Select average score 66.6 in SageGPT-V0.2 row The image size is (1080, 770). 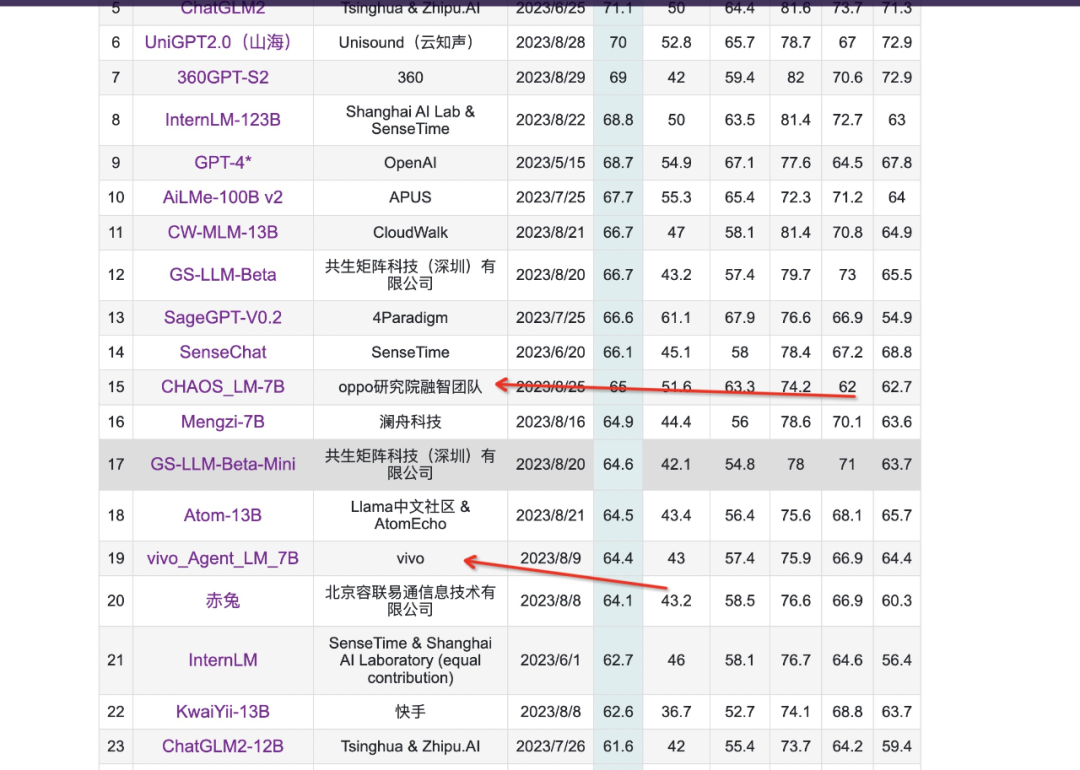(x=618, y=318)
